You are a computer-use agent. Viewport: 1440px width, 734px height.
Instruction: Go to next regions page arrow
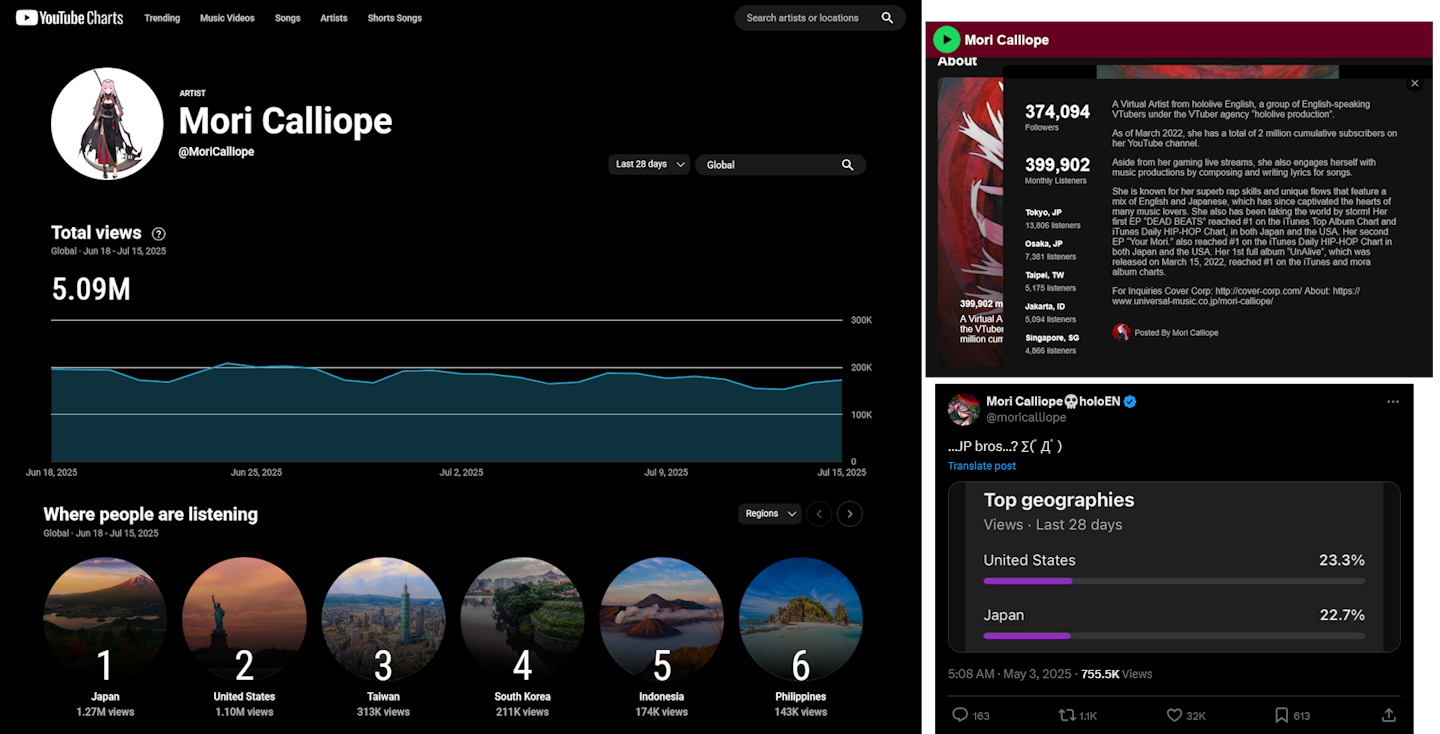coord(850,514)
